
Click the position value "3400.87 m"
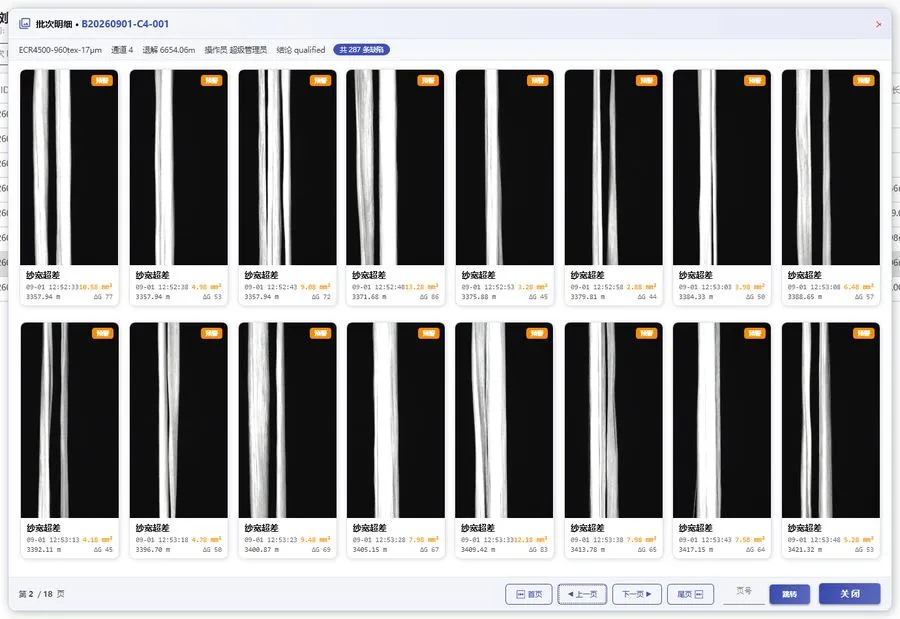(x=261, y=550)
